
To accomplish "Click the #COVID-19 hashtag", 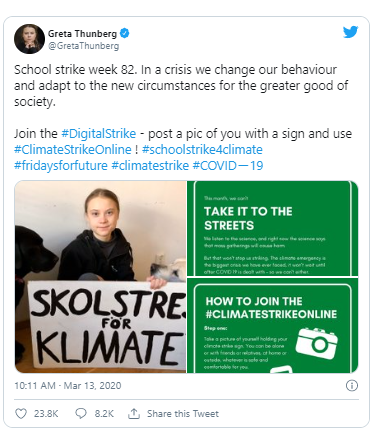I will point(228,165).
